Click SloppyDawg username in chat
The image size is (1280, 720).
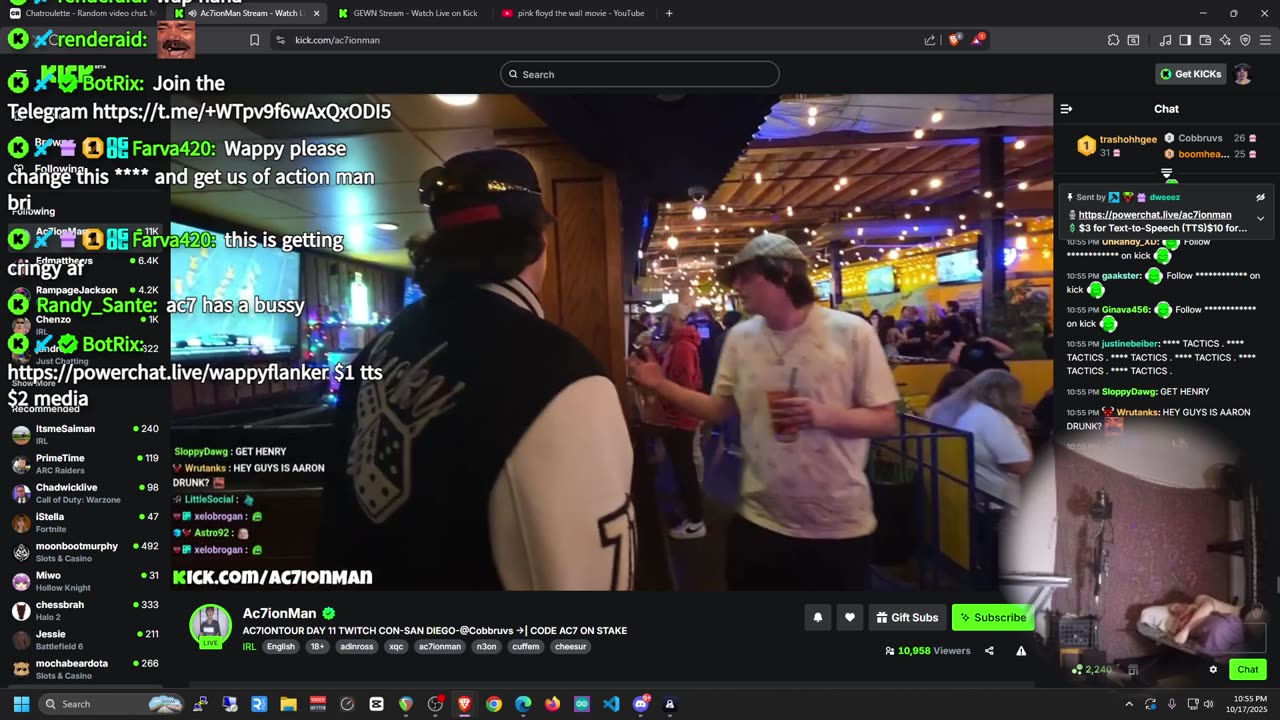(x=1128, y=392)
